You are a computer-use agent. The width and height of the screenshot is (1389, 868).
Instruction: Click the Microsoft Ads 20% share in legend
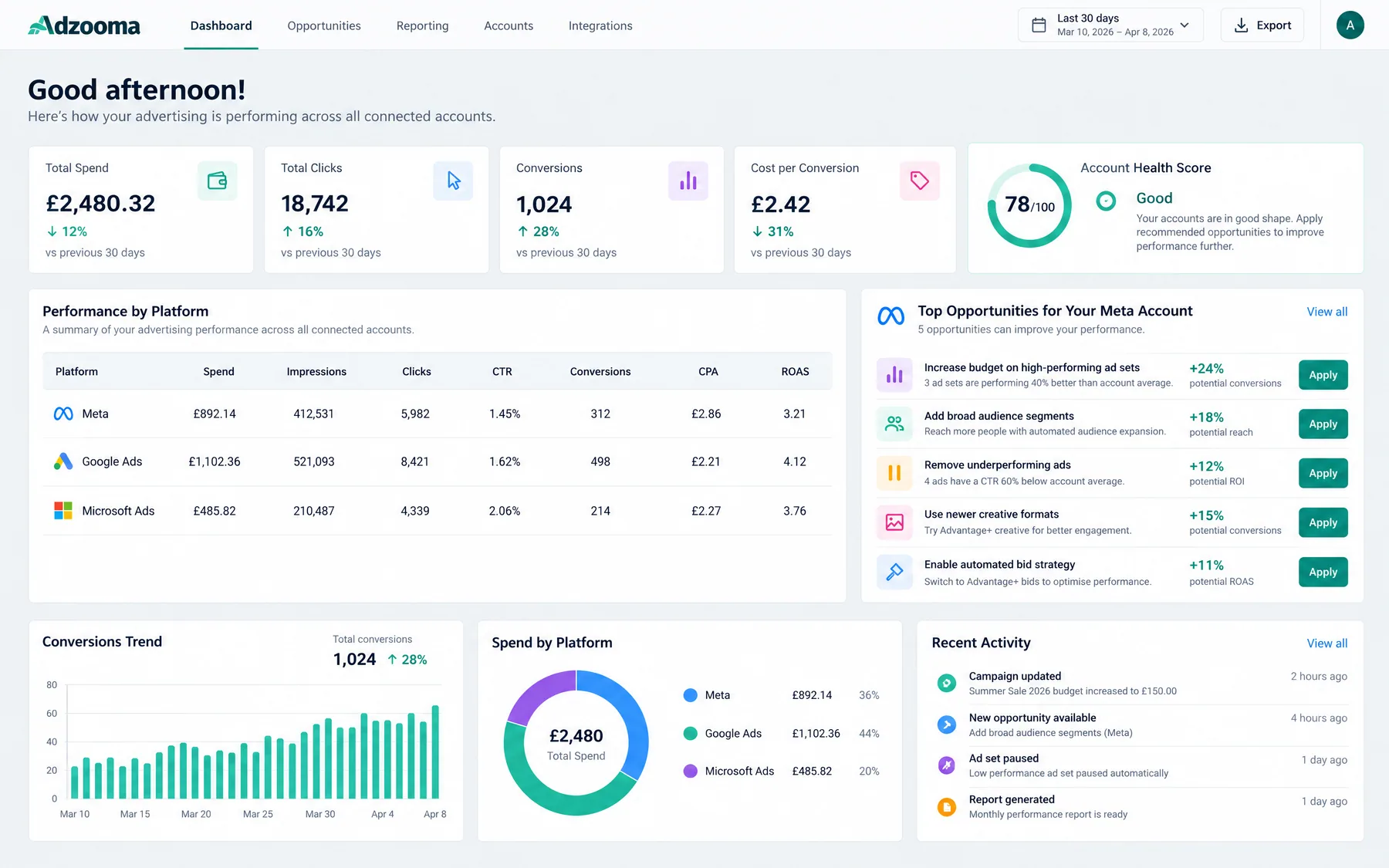pyautogui.click(x=869, y=772)
